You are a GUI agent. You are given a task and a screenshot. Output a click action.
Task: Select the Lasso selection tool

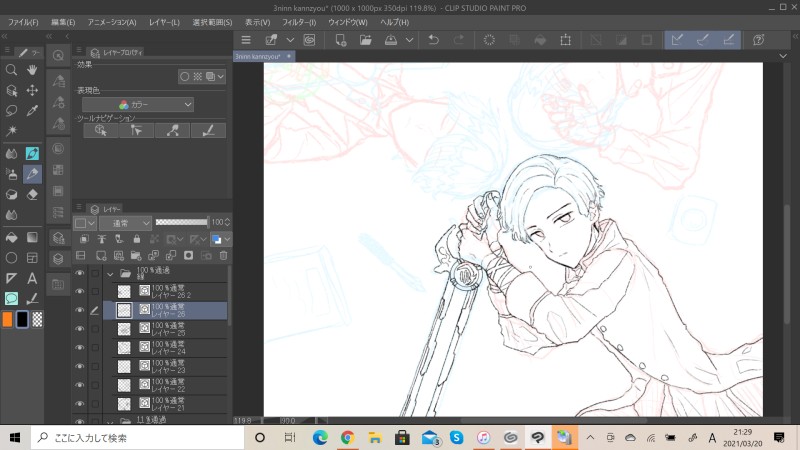coord(11,111)
